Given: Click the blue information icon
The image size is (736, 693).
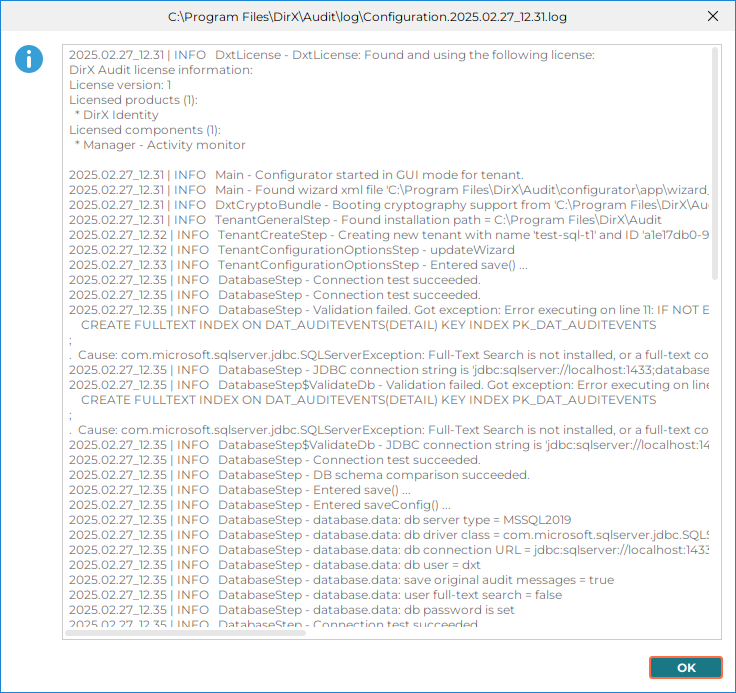Looking at the screenshot, I should click(29, 59).
